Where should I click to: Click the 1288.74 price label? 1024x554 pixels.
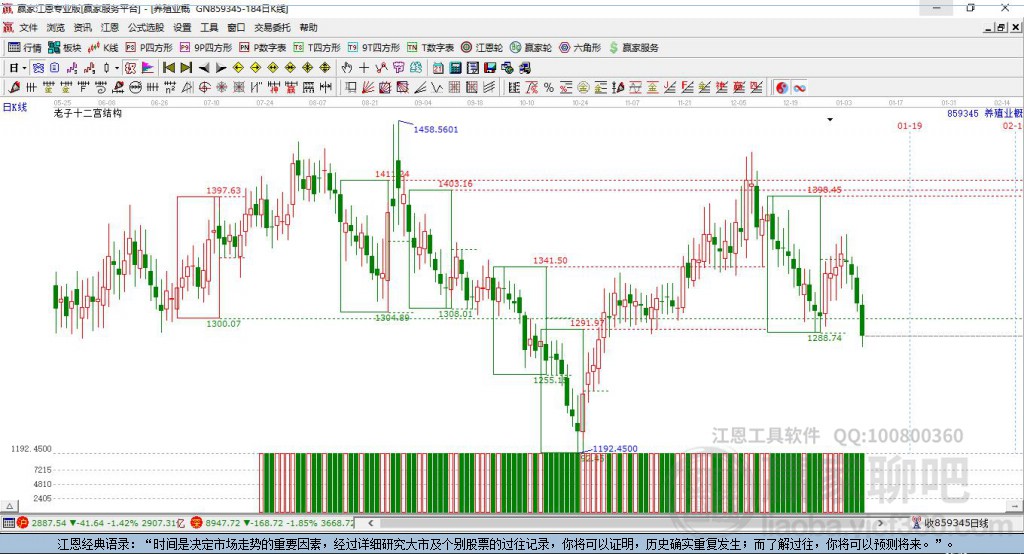click(x=824, y=338)
